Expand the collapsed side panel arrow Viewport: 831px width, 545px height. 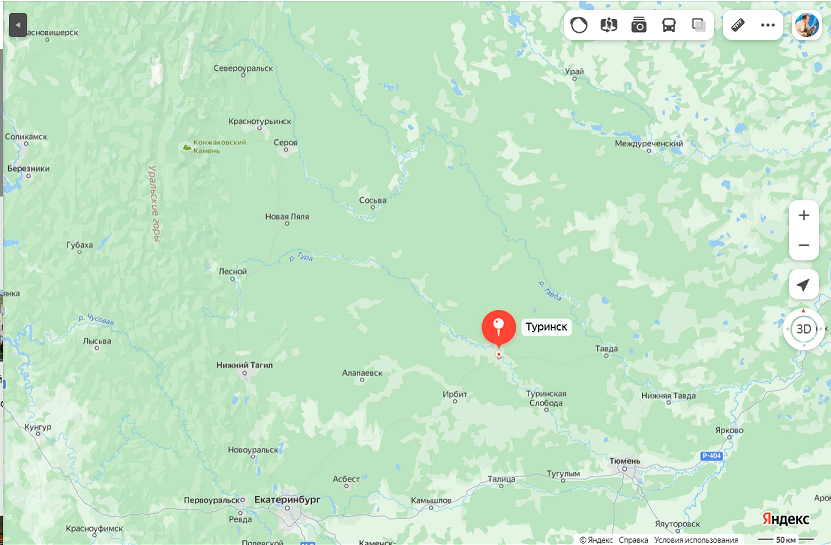pyautogui.click(x=18, y=25)
